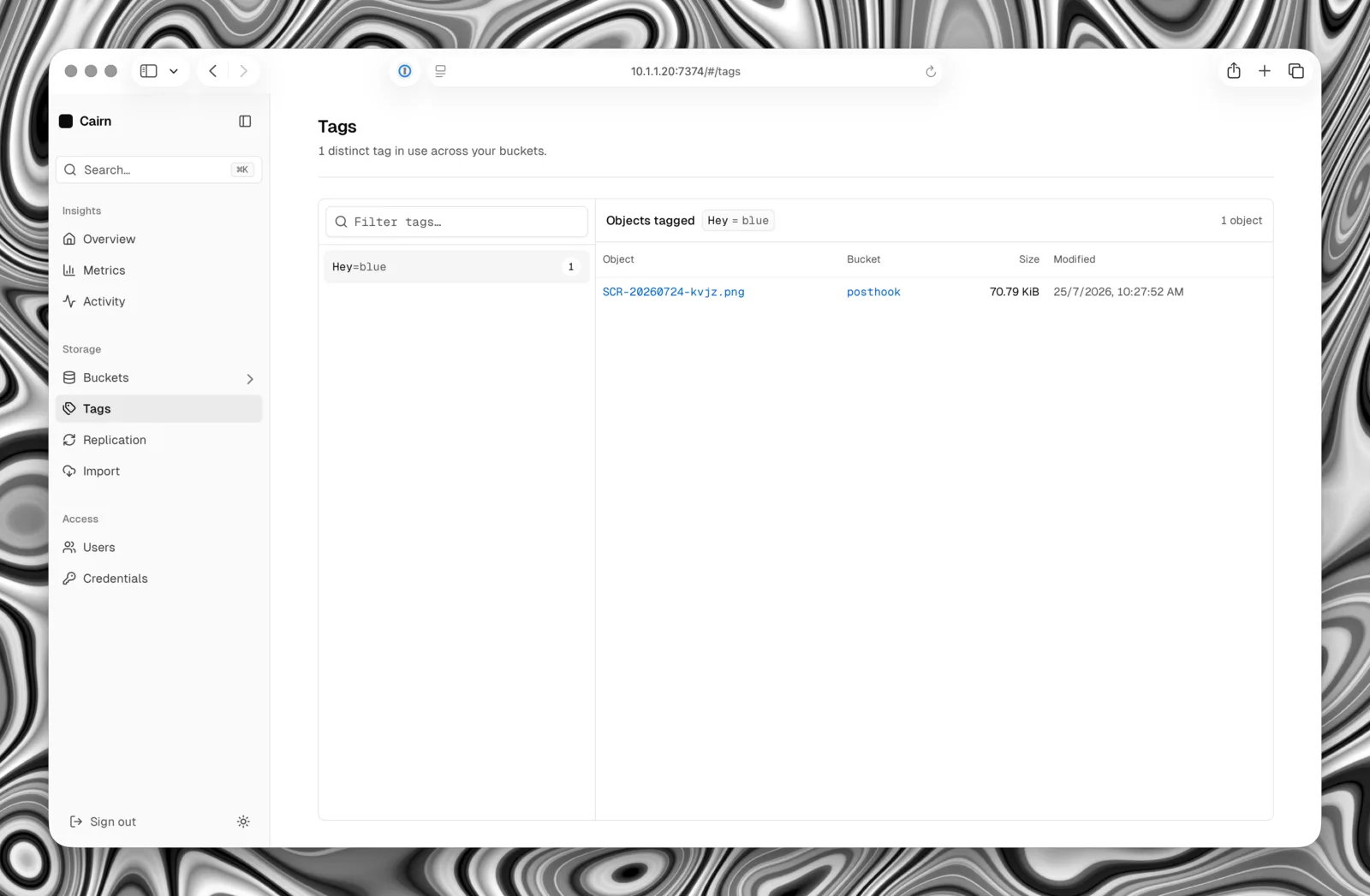This screenshot has height=896, width=1370.
Task: Open Overview from the sidebar
Action: [159, 239]
